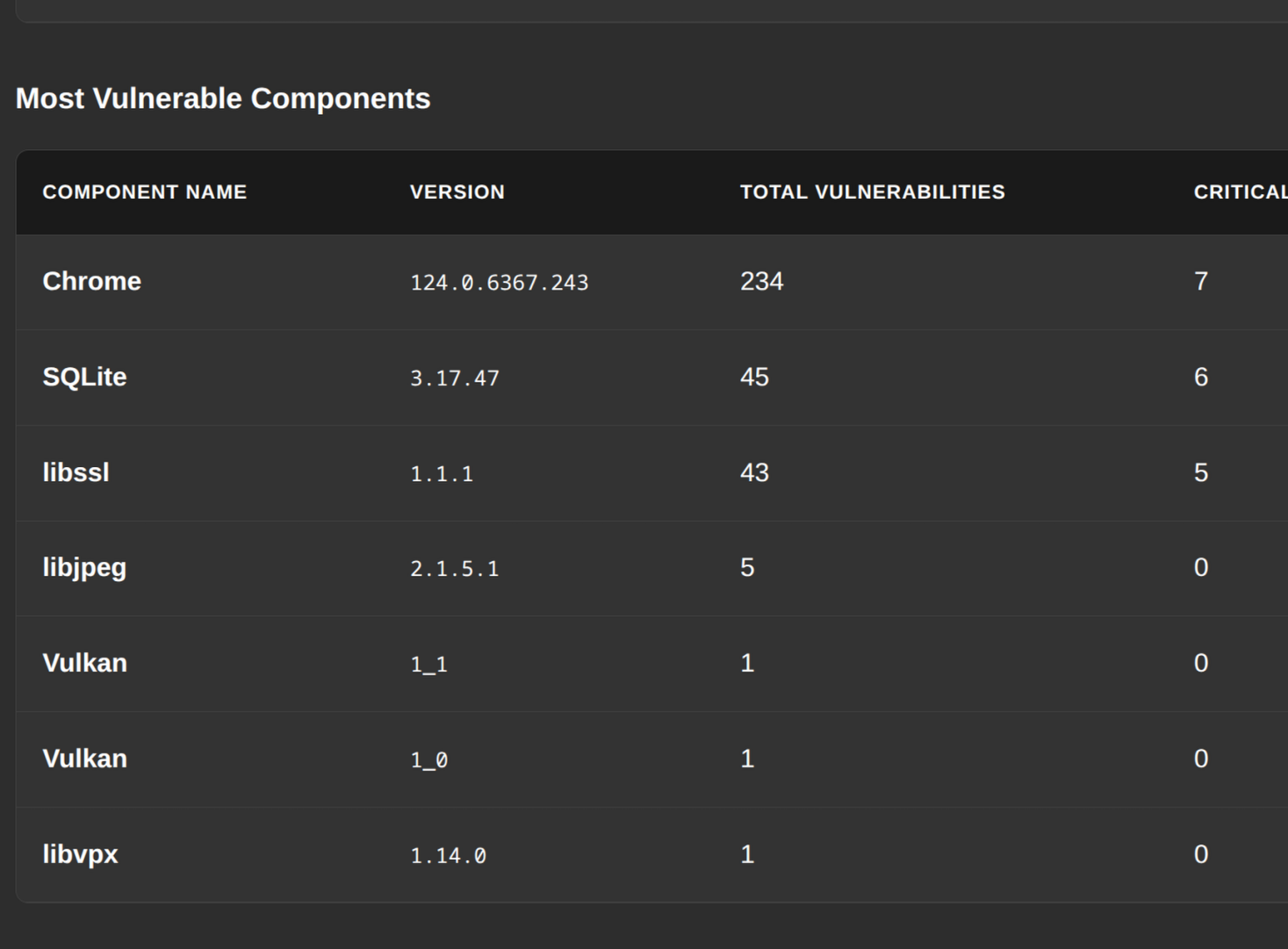Open Chrome's 234 total vulnerabilities count
Screen dimensions: 1288x949
pos(762,282)
